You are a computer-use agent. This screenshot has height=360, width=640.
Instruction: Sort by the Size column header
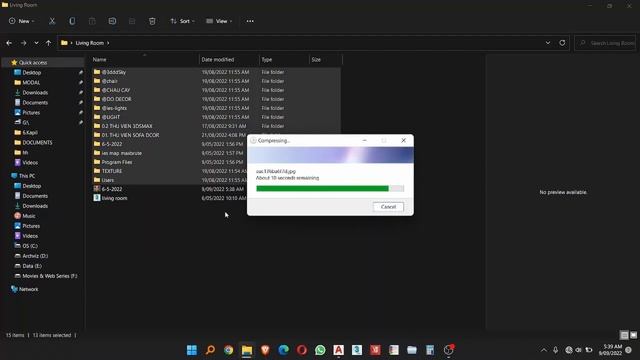(x=325, y=60)
